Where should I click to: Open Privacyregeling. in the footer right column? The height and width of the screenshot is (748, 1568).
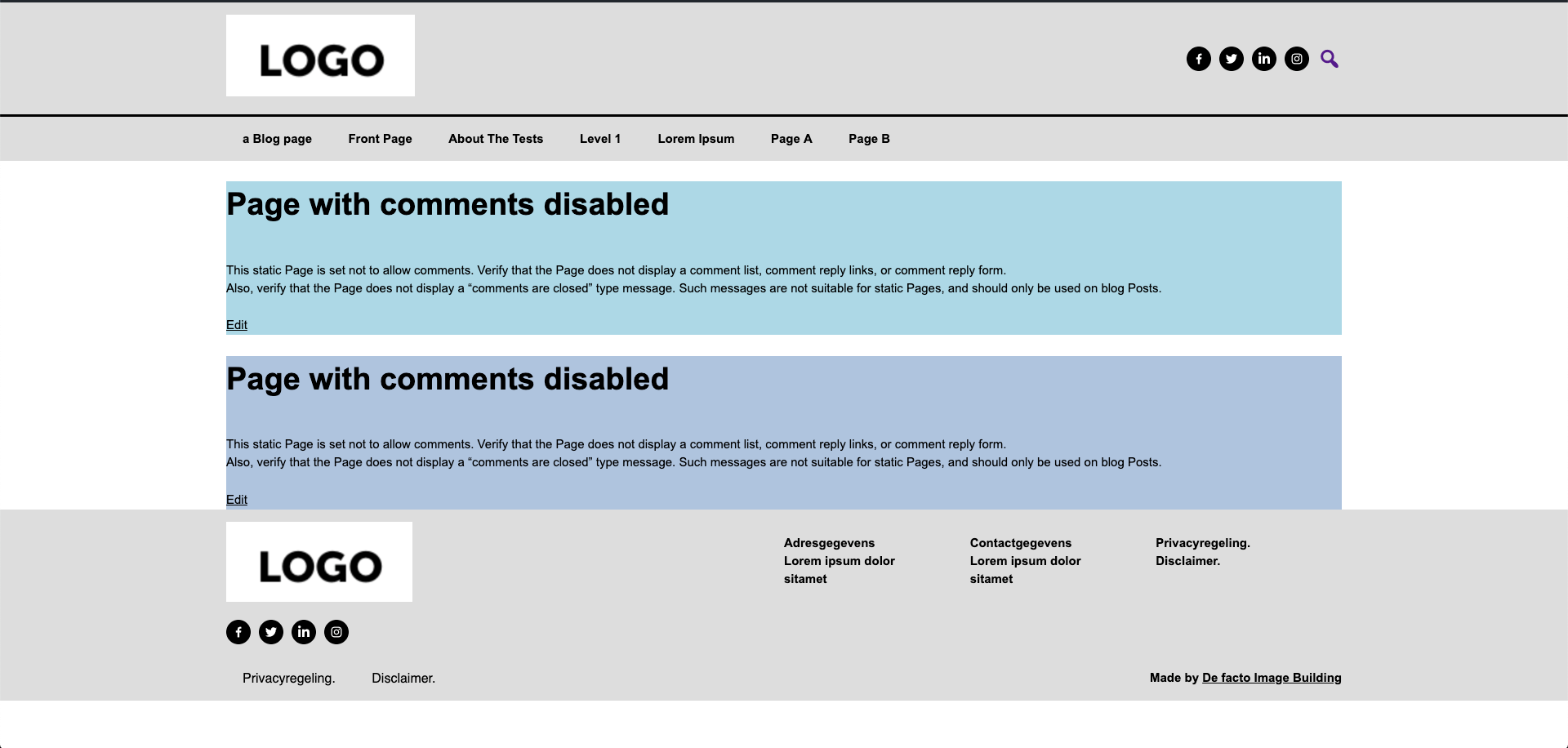(x=1203, y=543)
